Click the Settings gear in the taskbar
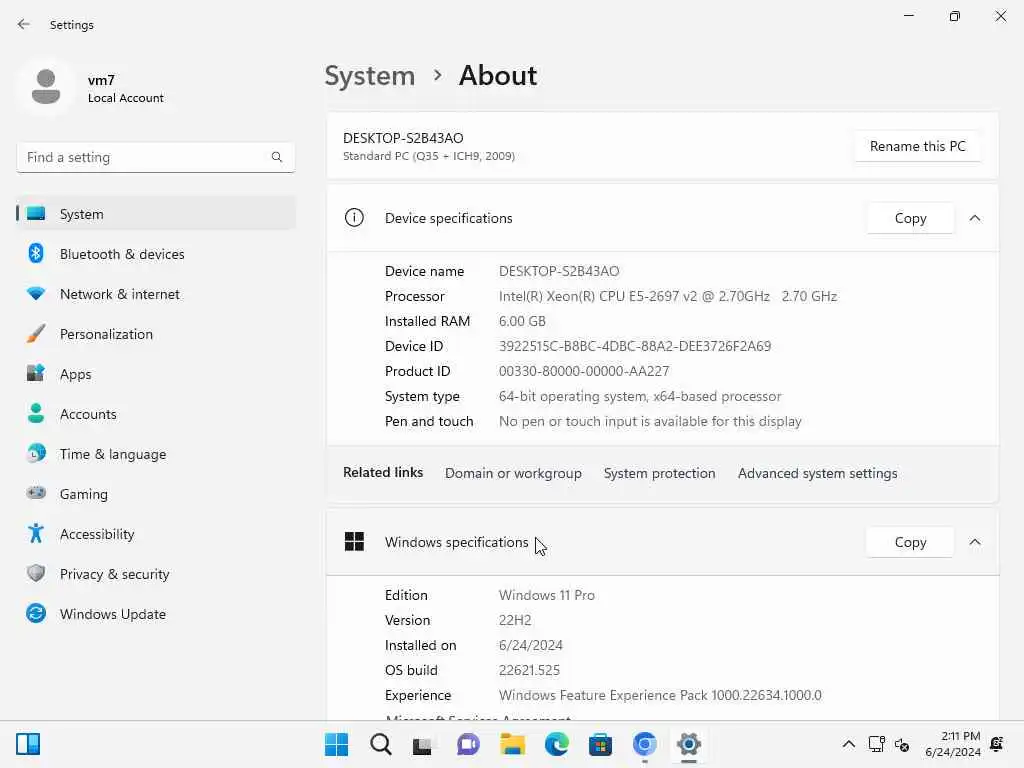The width and height of the screenshot is (1024, 768). pyautogui.click(x=688, y=744)
